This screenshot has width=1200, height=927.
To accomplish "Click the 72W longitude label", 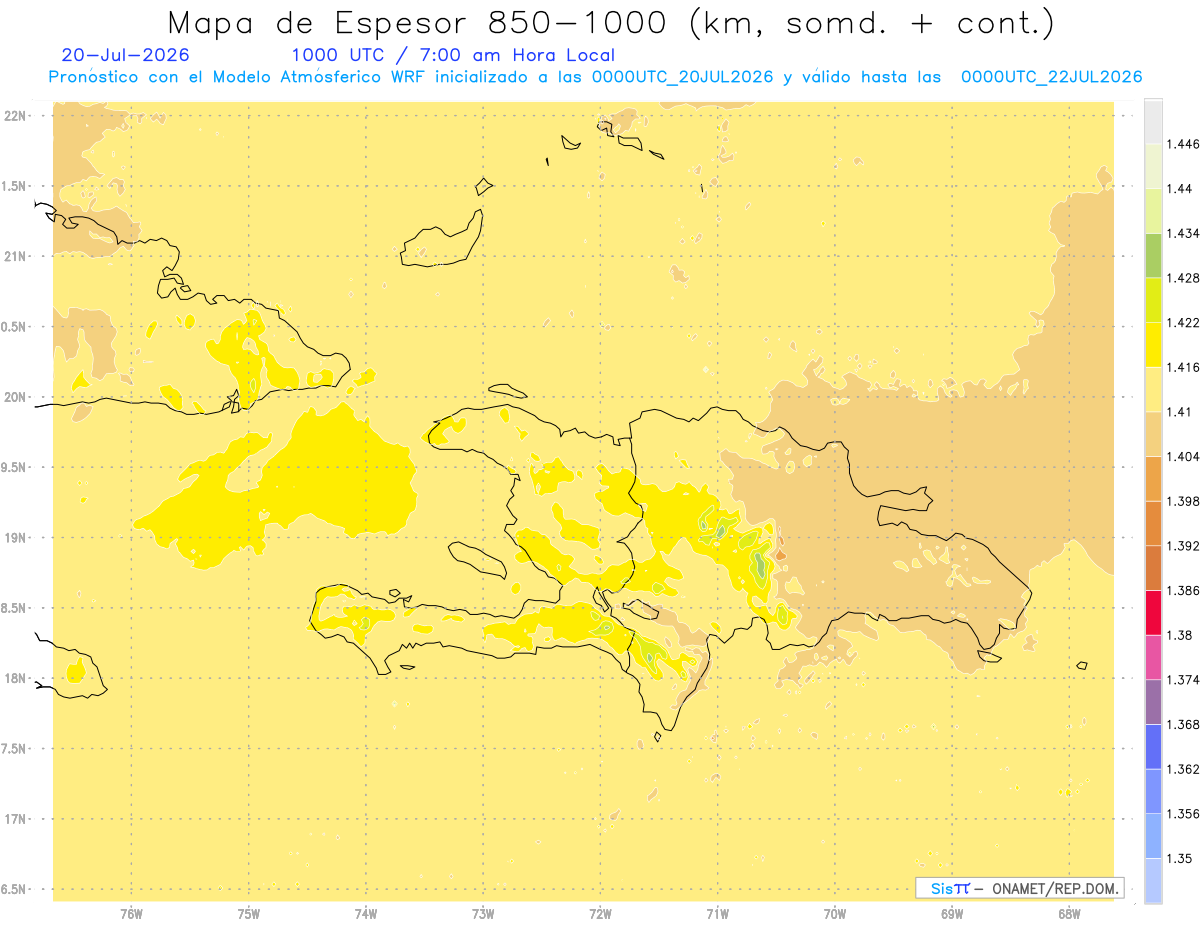I will [x=600, y=914].
